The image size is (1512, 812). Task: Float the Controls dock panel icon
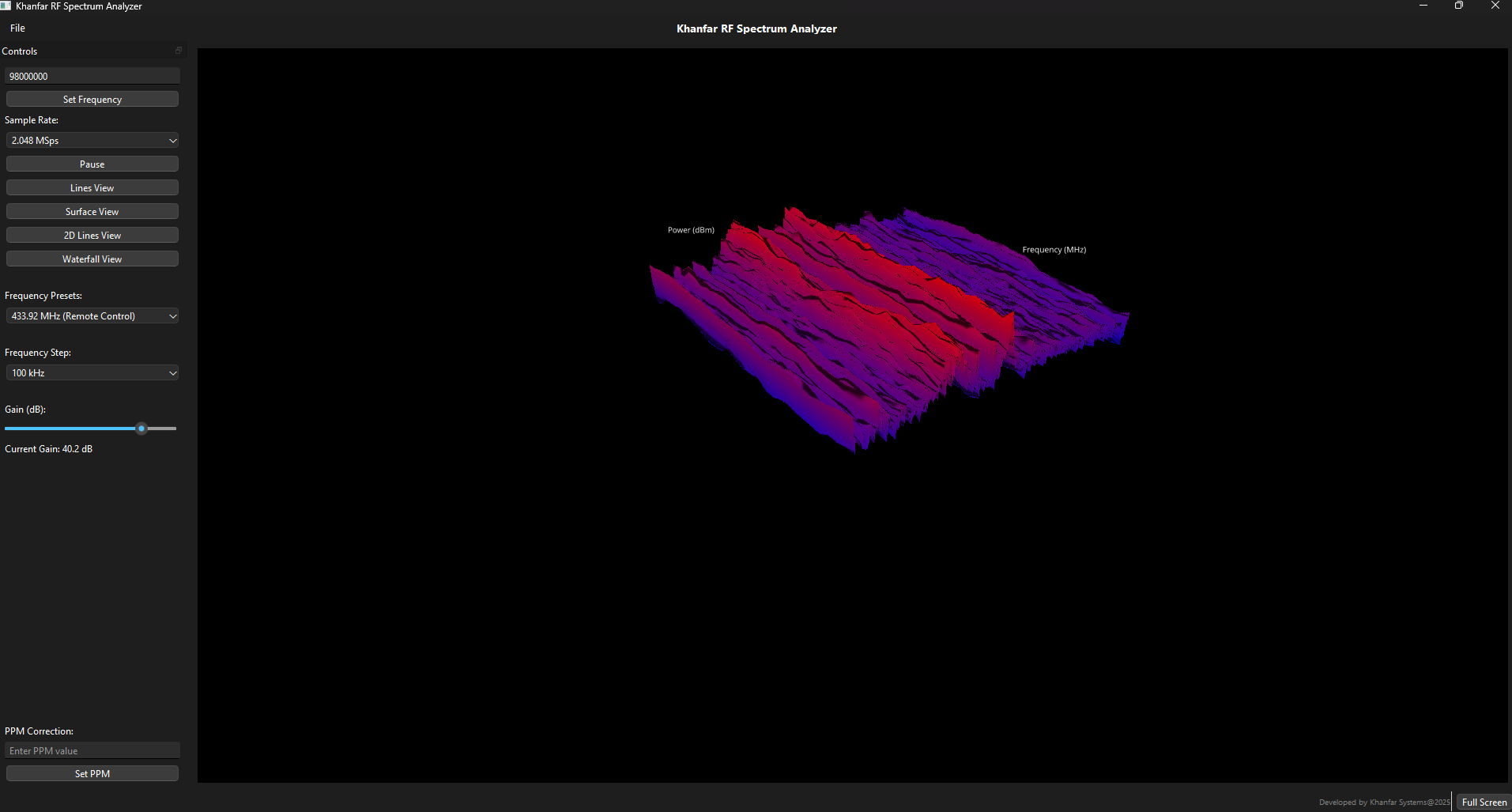[179, 51]
